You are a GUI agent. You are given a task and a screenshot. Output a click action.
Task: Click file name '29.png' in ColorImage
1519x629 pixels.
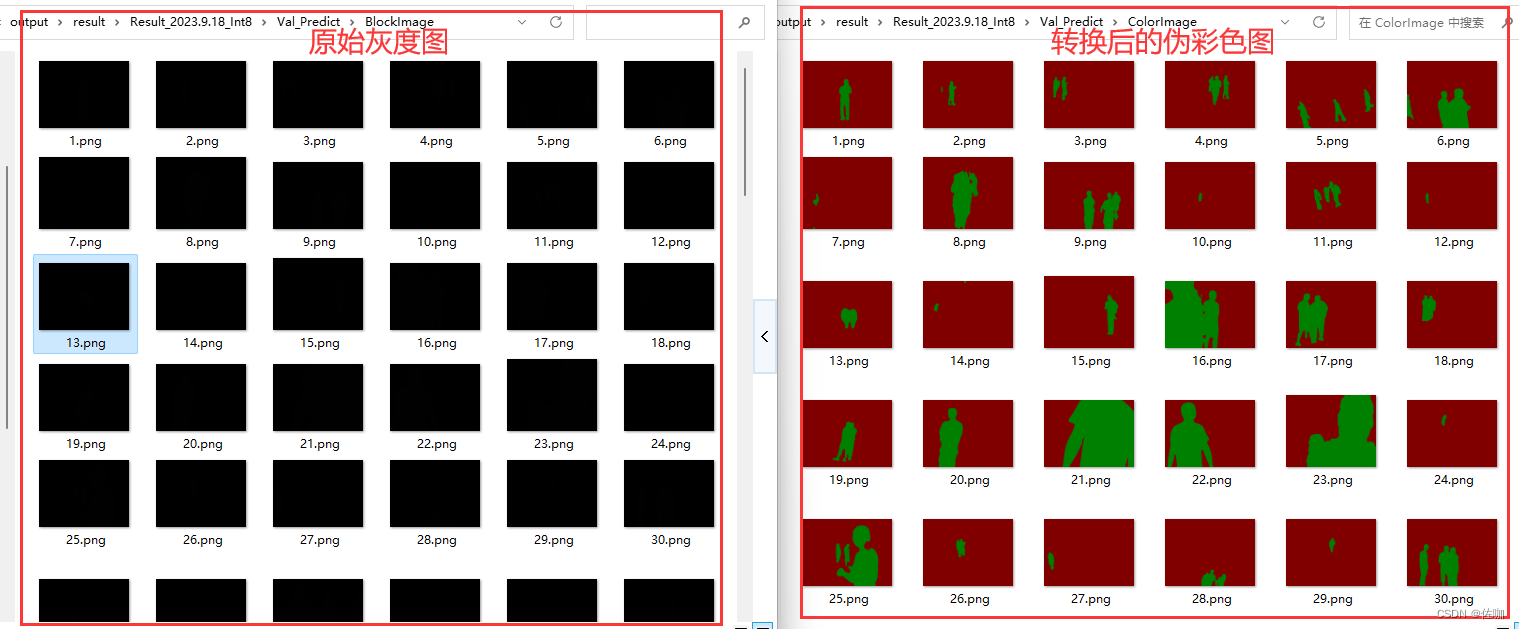(x=1332, y=599)
